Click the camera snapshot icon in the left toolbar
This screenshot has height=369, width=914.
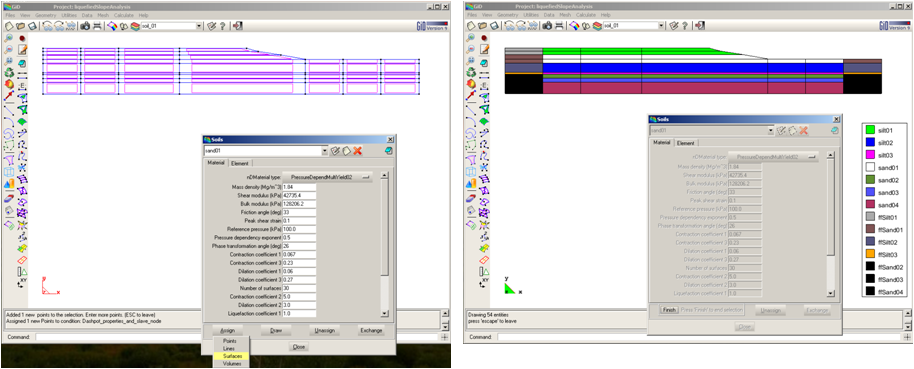coord(85,26)
